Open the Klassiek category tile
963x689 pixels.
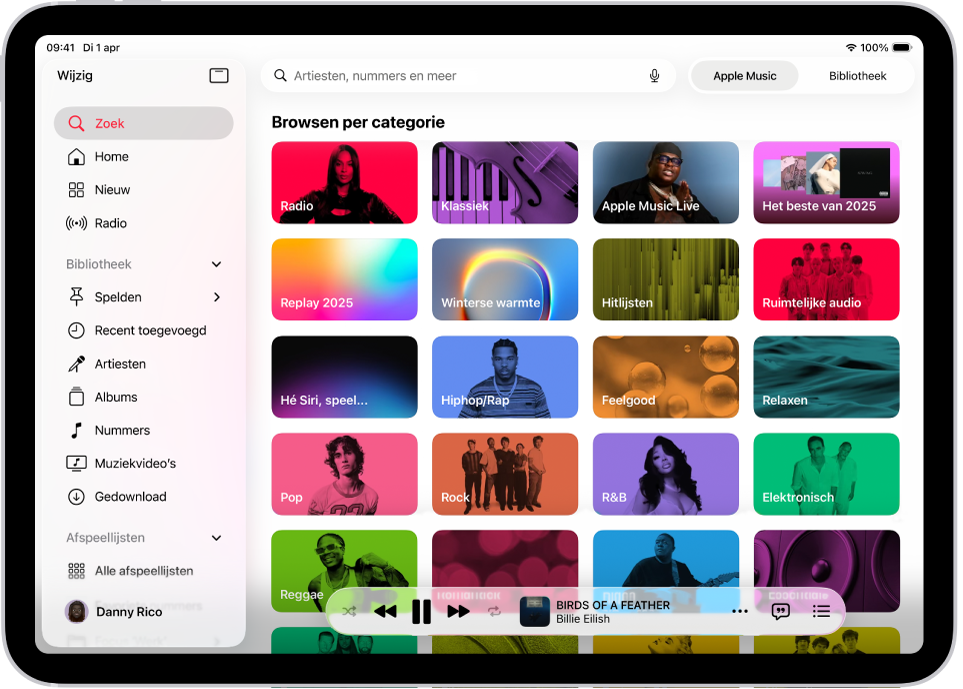point(505,182)
